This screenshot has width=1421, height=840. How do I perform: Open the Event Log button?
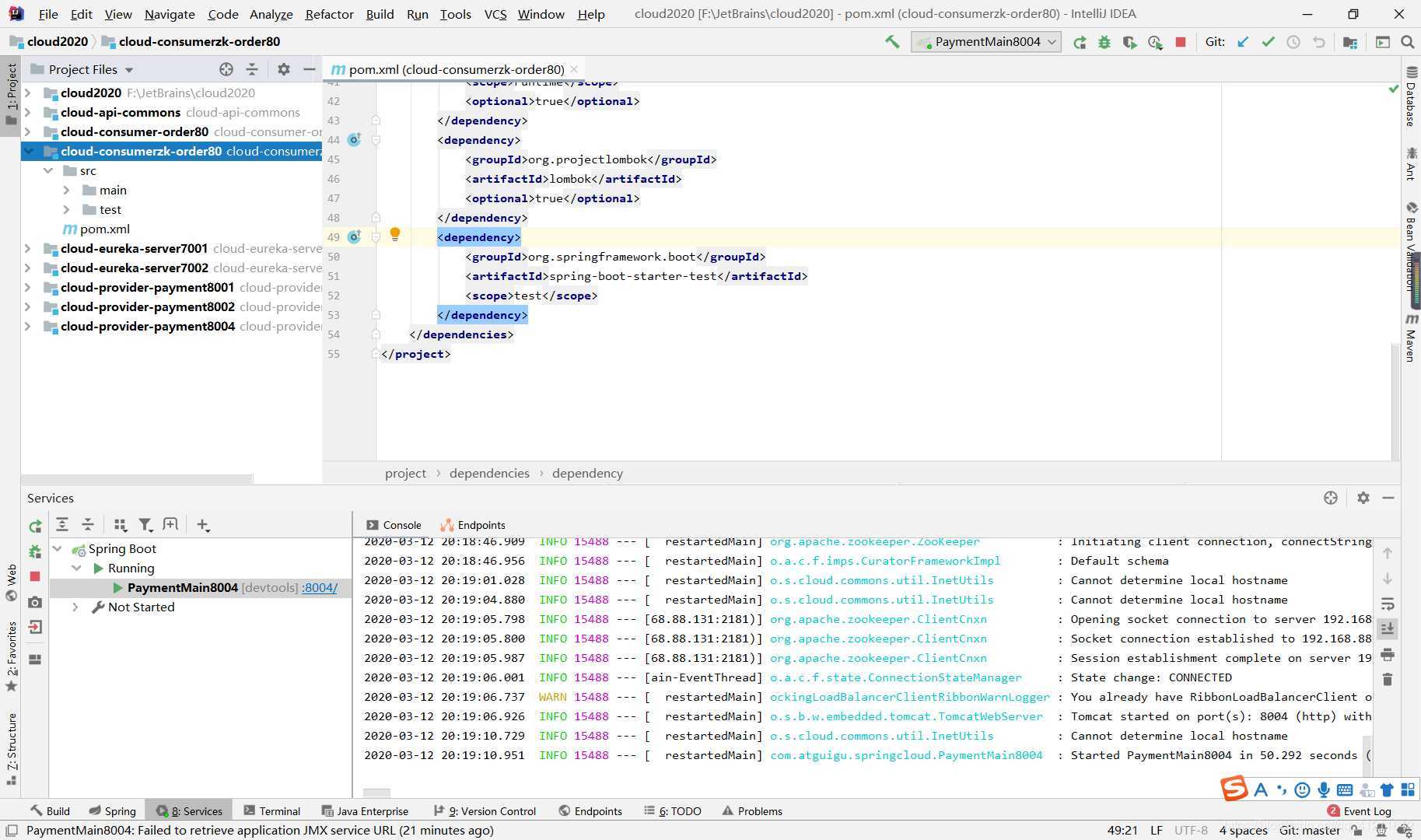point(1360,810)
